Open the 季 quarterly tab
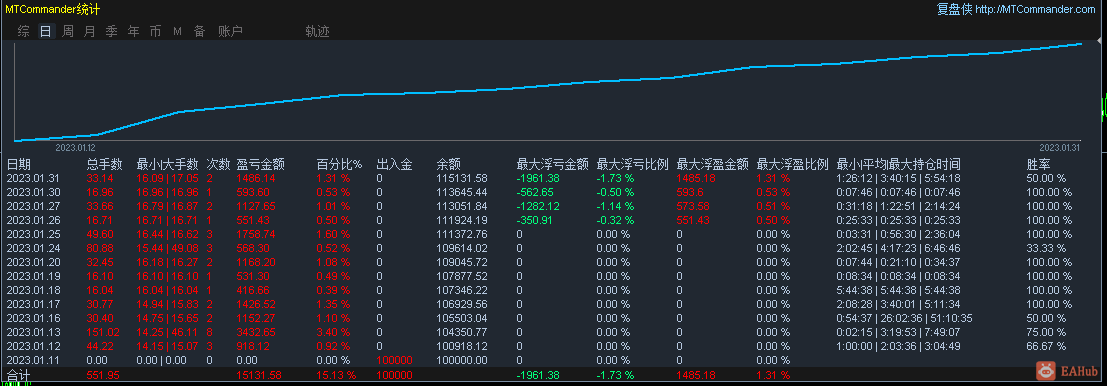 pyautogui.click(x=112, y=31)
